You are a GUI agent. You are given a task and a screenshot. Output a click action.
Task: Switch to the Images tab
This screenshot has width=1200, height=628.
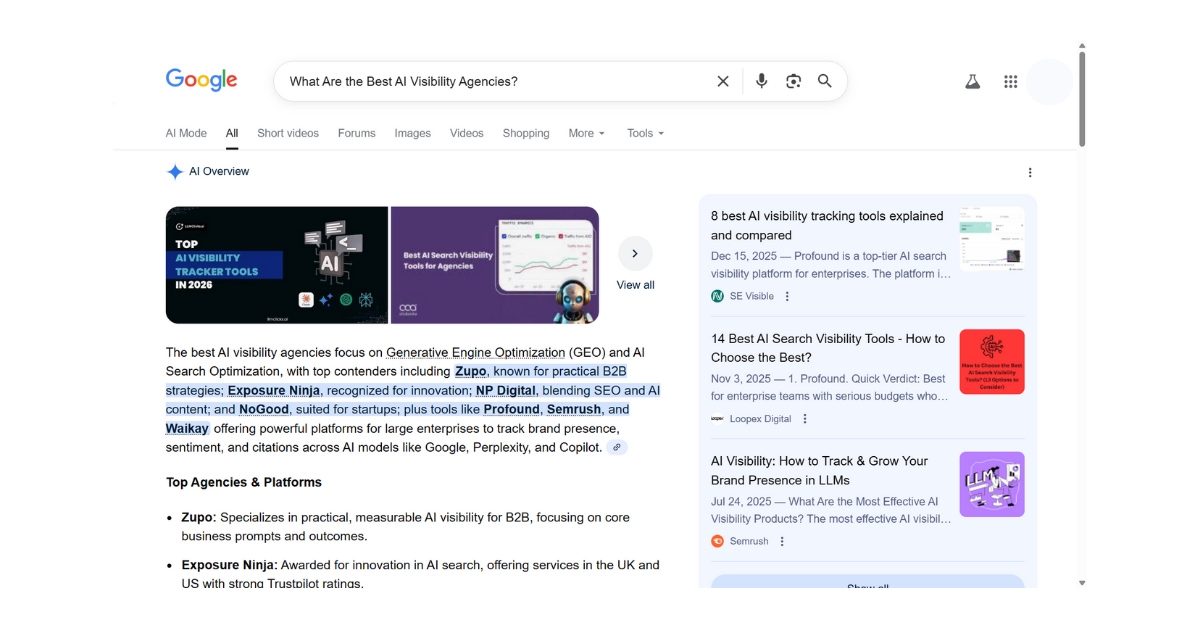click(x=412, y=133)
